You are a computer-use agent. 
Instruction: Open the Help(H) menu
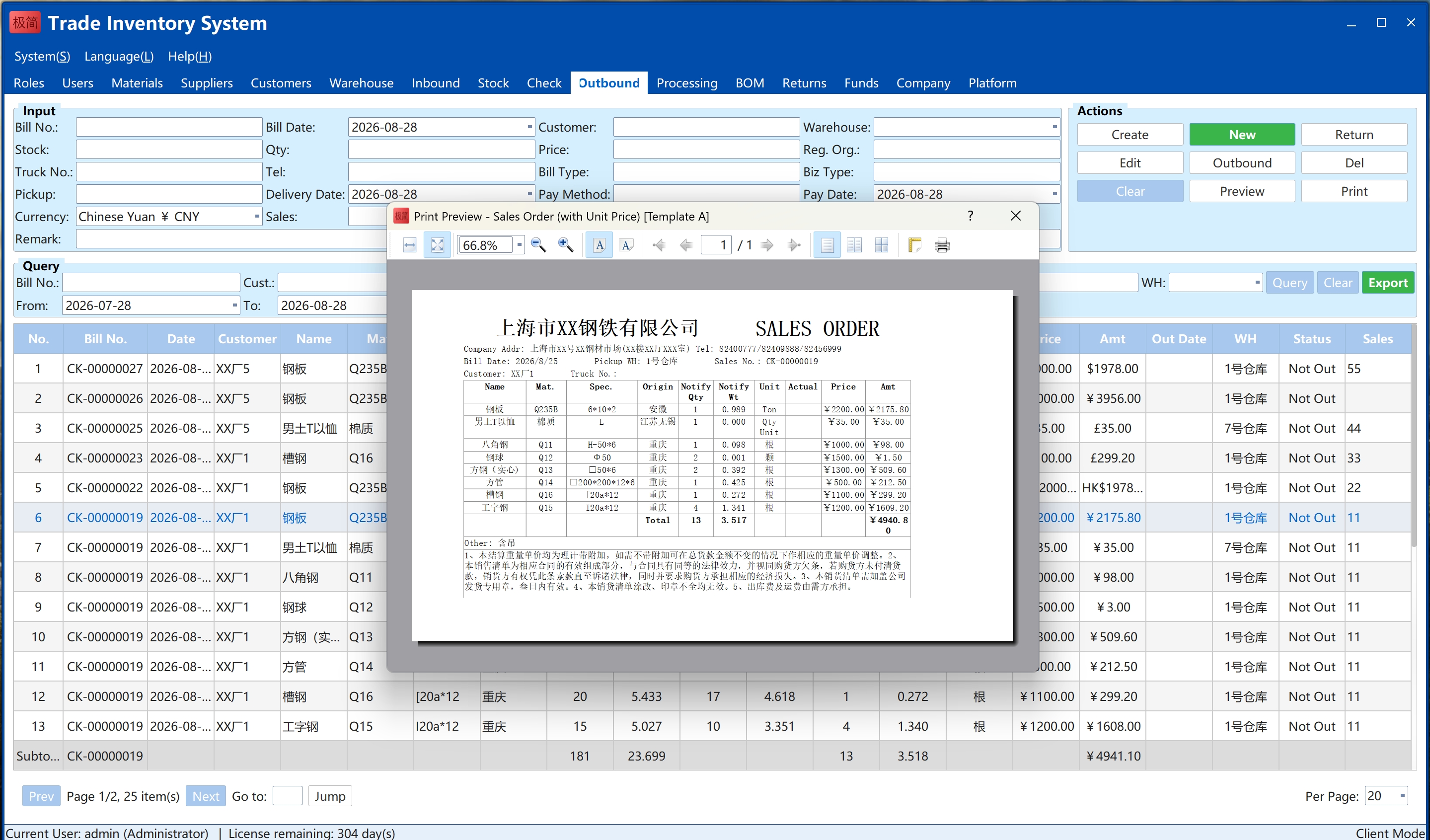click(x=190, y=56)
